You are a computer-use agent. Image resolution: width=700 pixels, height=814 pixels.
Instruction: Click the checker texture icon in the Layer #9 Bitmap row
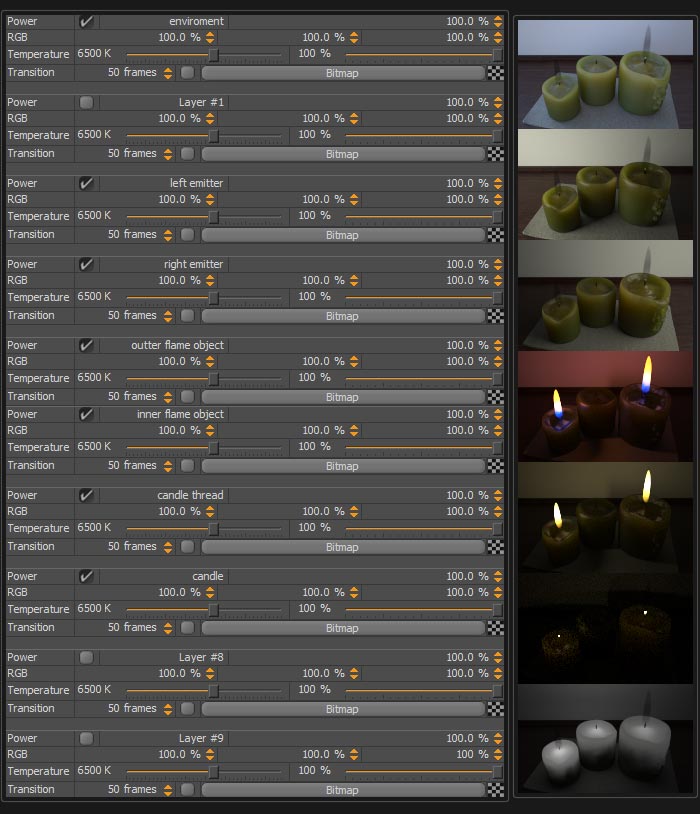495,790
